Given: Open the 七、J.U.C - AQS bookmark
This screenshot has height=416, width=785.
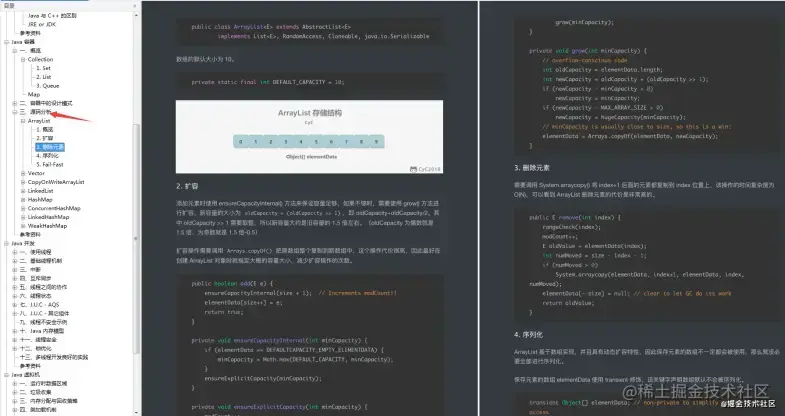Looking at the screenshot, I should (x=40, y=305).
